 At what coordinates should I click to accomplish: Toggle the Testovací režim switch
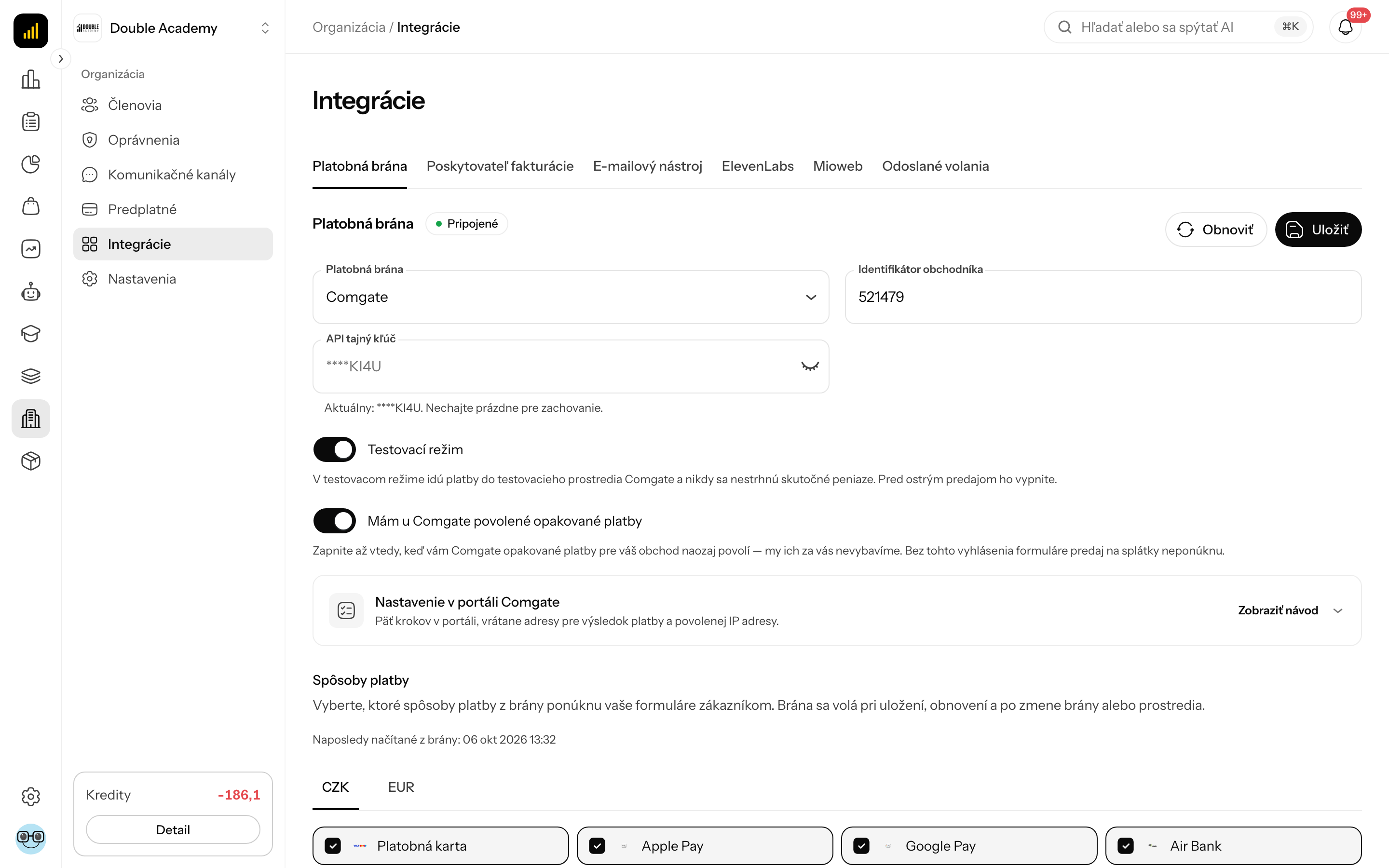[334, 449]
